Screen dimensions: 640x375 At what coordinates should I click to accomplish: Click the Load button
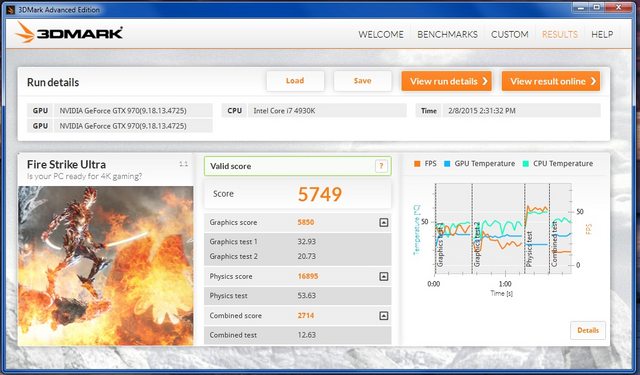[x=295, y=81]
